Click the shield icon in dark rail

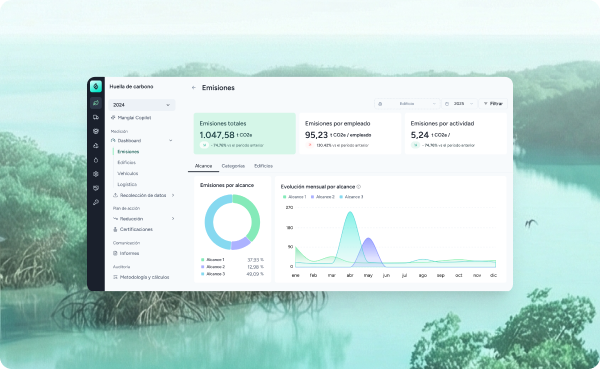(x=96, y=188)
